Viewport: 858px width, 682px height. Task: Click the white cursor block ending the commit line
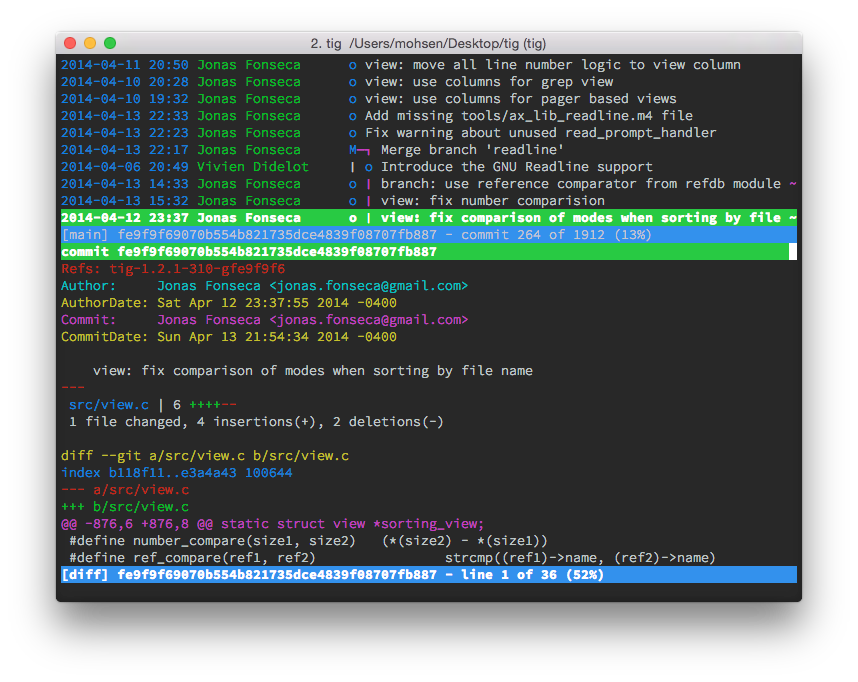[x=793, y=251]
